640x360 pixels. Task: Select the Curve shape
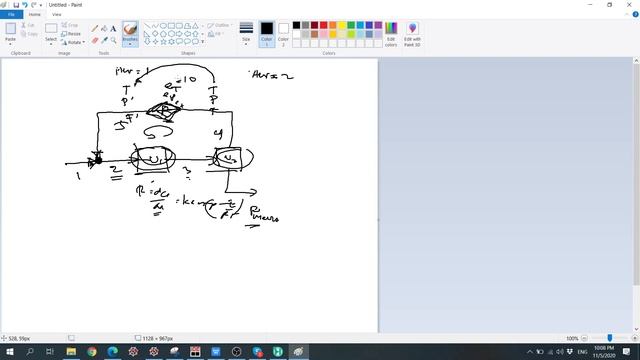(x=155, y=26)
